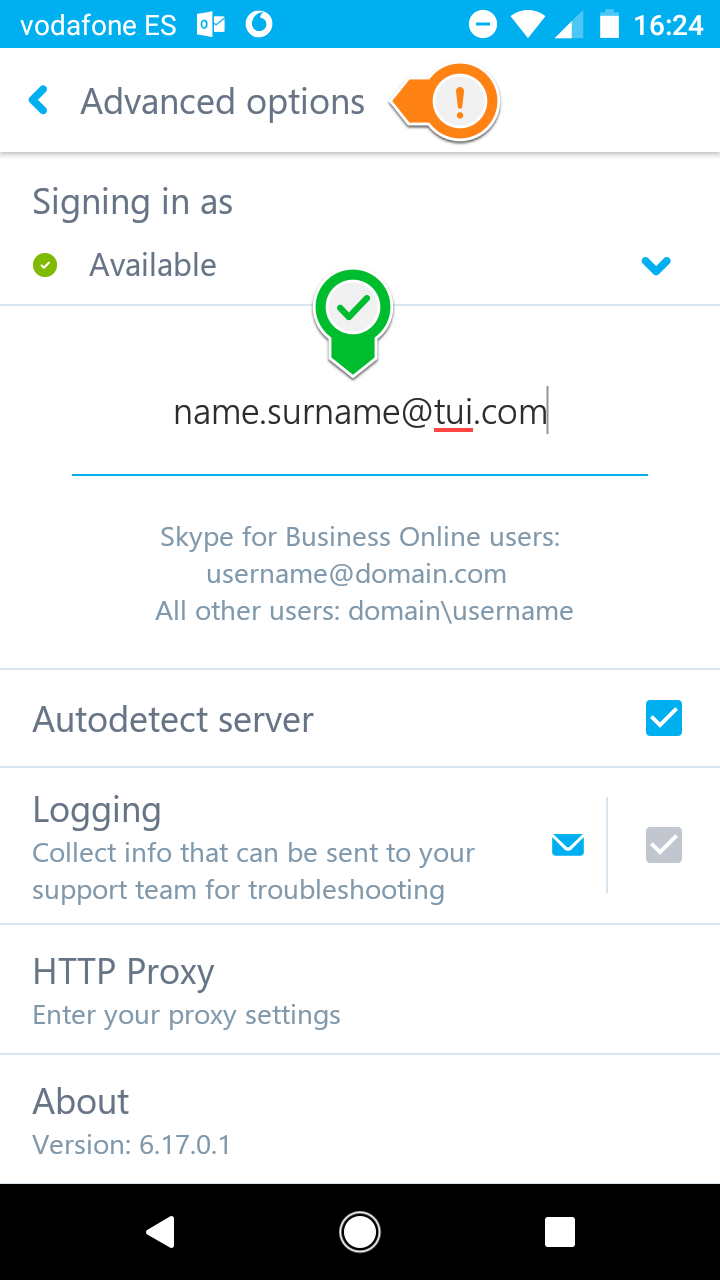The width and height of the screenshot is (720, 1280).
Task: Open the Available status dropdown
Action: (x=360, y=265)
